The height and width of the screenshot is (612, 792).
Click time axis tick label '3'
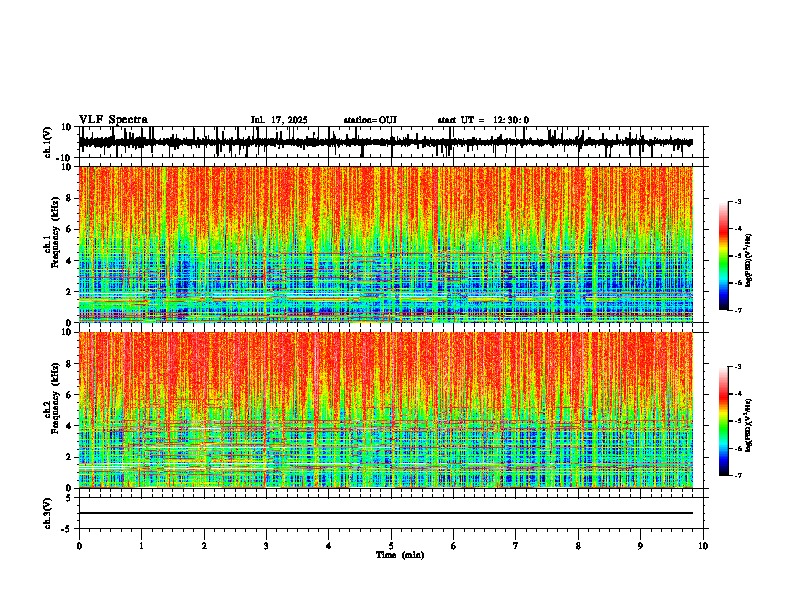pyautogui.click(x=266, y=546)
